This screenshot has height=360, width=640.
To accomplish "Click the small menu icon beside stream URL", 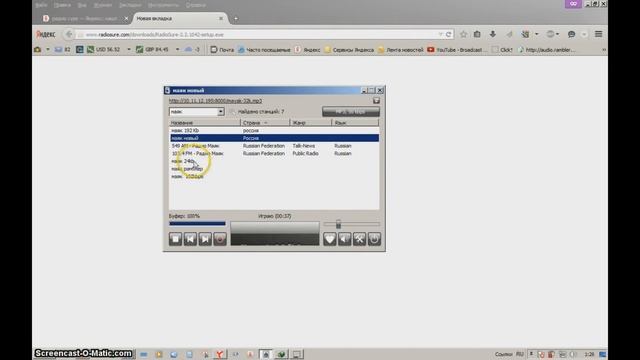I will (x=376, y=100).
